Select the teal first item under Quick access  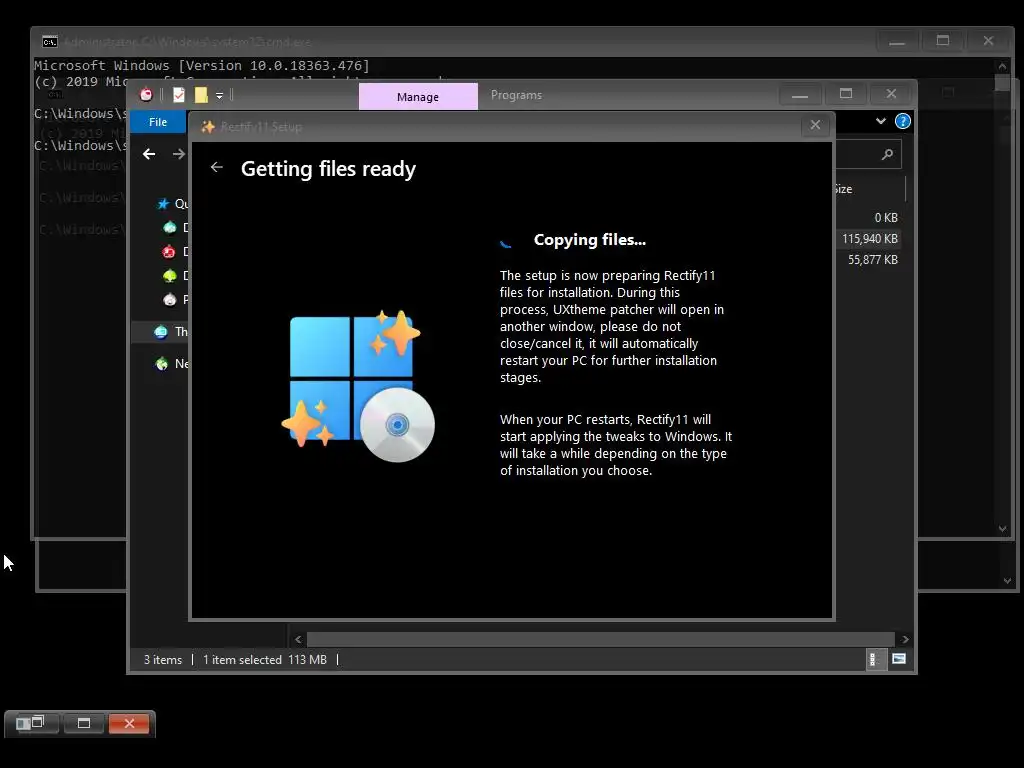pyautogui.click(x=170, y=227)
